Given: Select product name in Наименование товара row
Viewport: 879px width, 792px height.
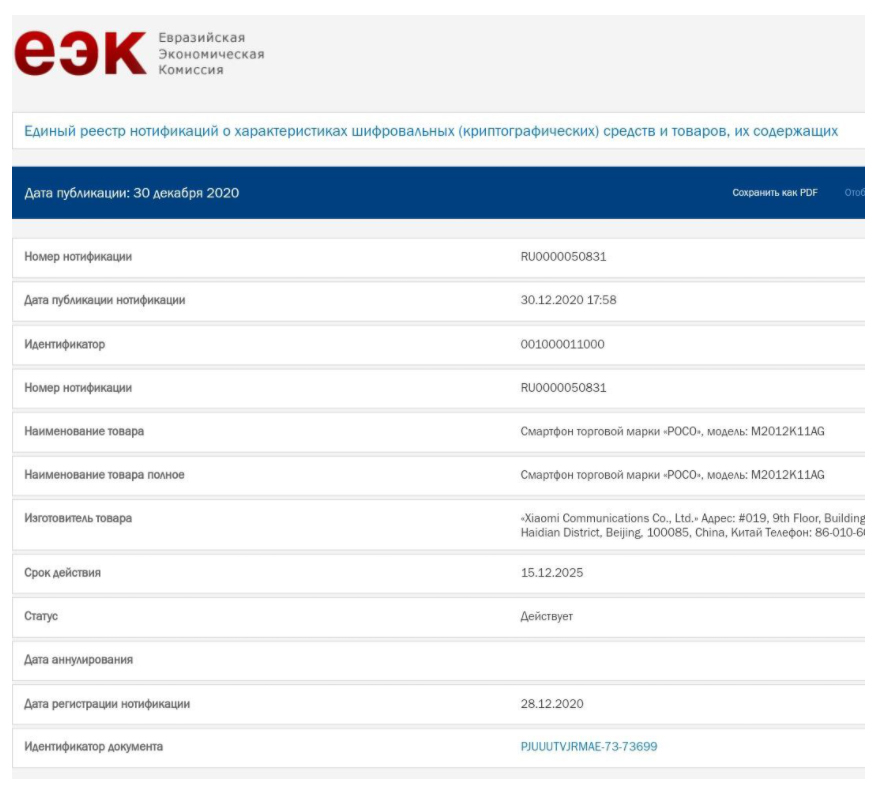Looking at the screenshot, I should pyautogui.click(x=673, y=431).
